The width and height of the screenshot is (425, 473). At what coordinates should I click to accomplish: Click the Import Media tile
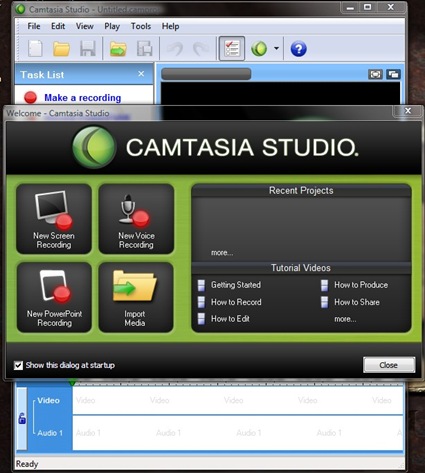(136, 297)
